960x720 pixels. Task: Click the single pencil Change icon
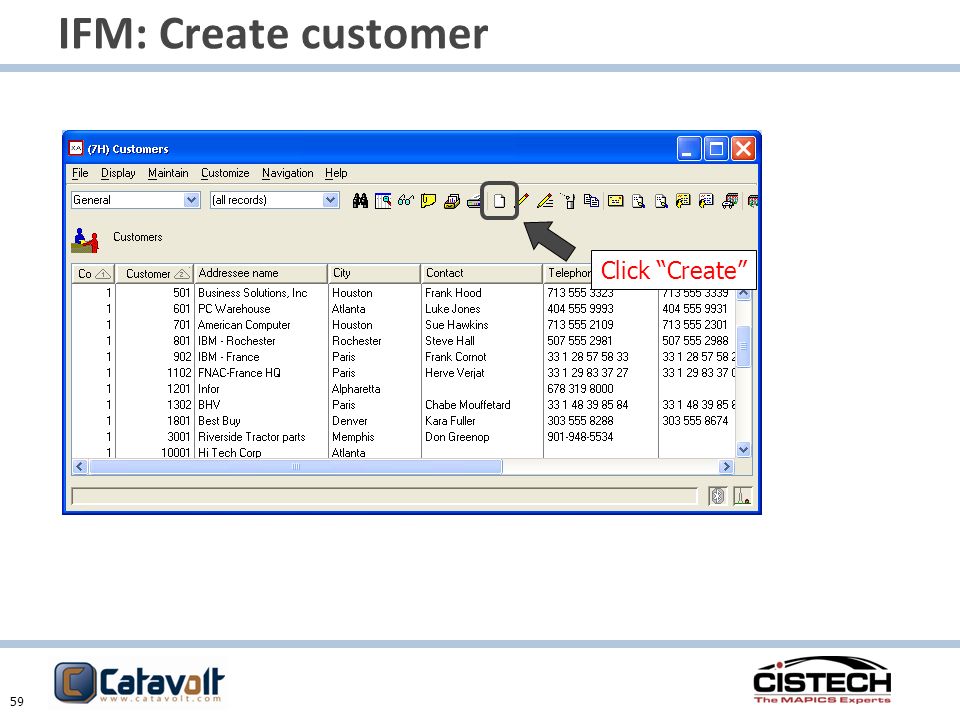pyautogui.click(x=522, y=200)
